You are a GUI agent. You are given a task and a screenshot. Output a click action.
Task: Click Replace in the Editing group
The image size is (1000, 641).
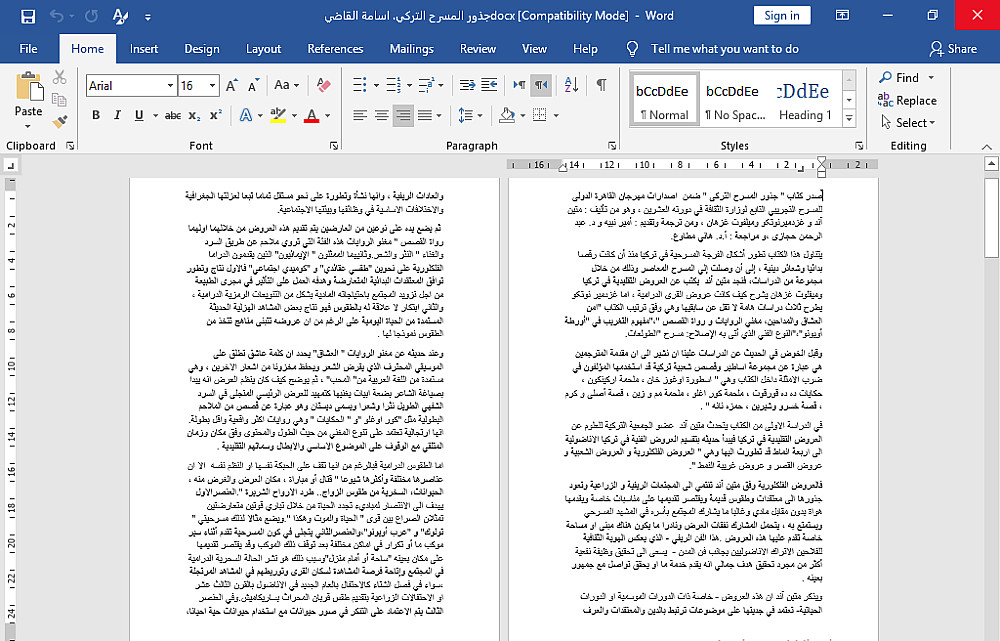click(908, 100)
